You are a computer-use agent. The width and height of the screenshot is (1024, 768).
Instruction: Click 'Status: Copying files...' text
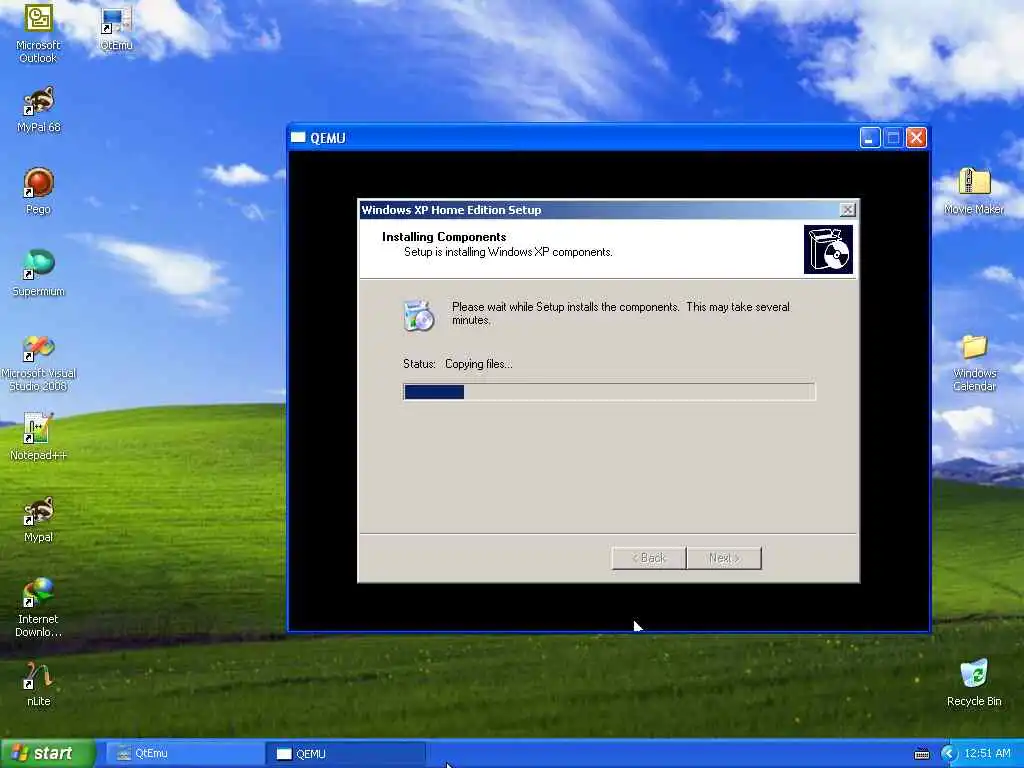pyautogui.click(x=458, y=364)
